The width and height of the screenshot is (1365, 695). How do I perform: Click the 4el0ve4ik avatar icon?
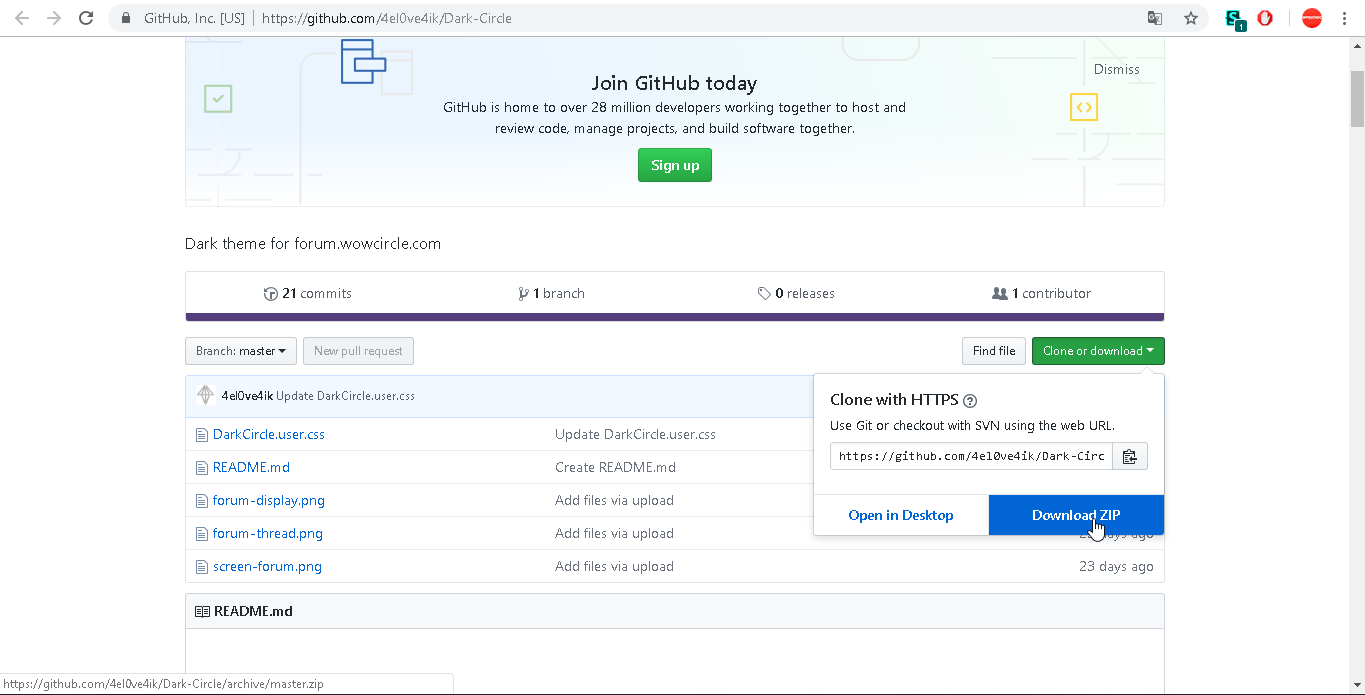[205, 395]
